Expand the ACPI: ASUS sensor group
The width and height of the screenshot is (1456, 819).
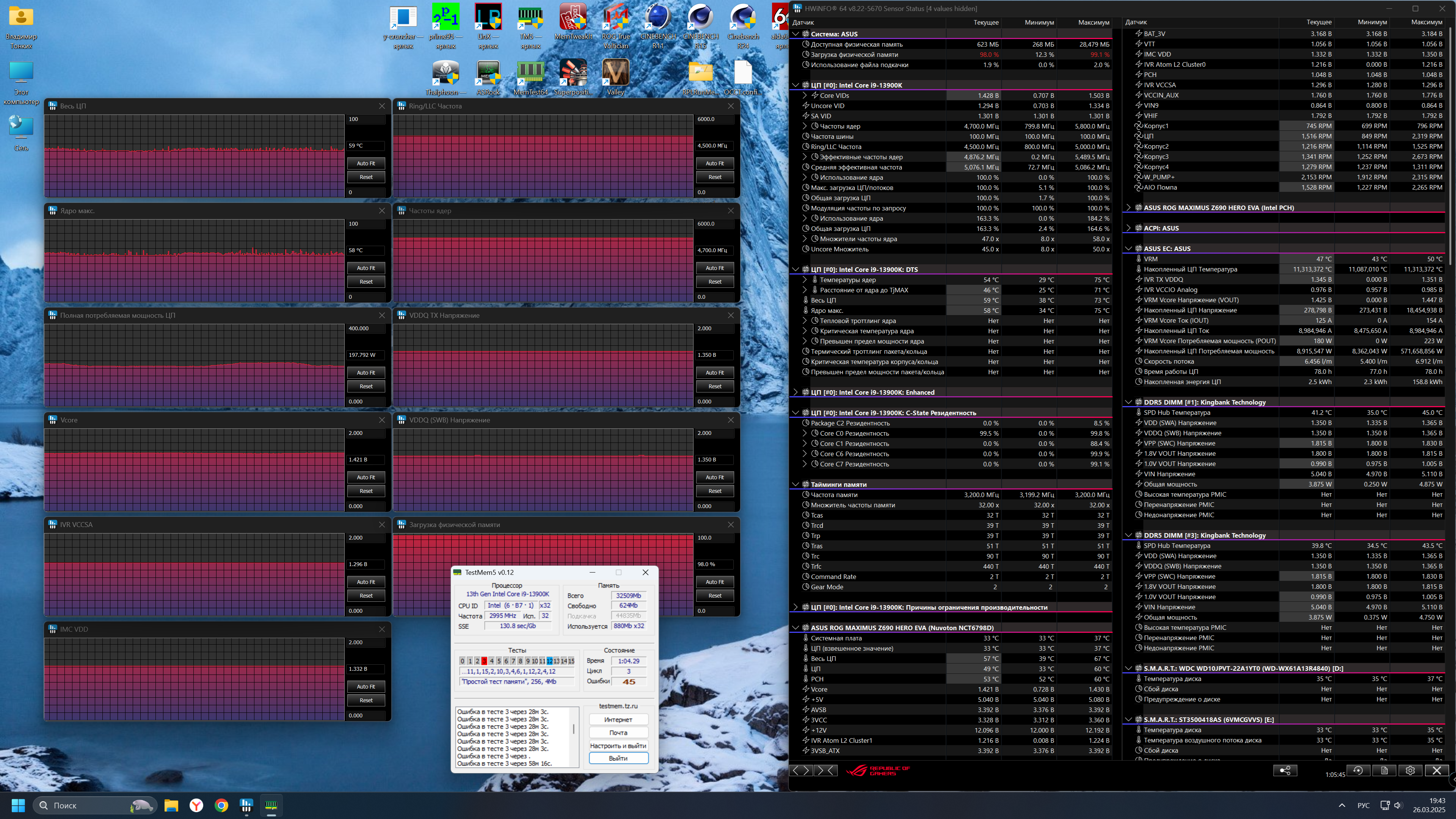pos(1129,228)
